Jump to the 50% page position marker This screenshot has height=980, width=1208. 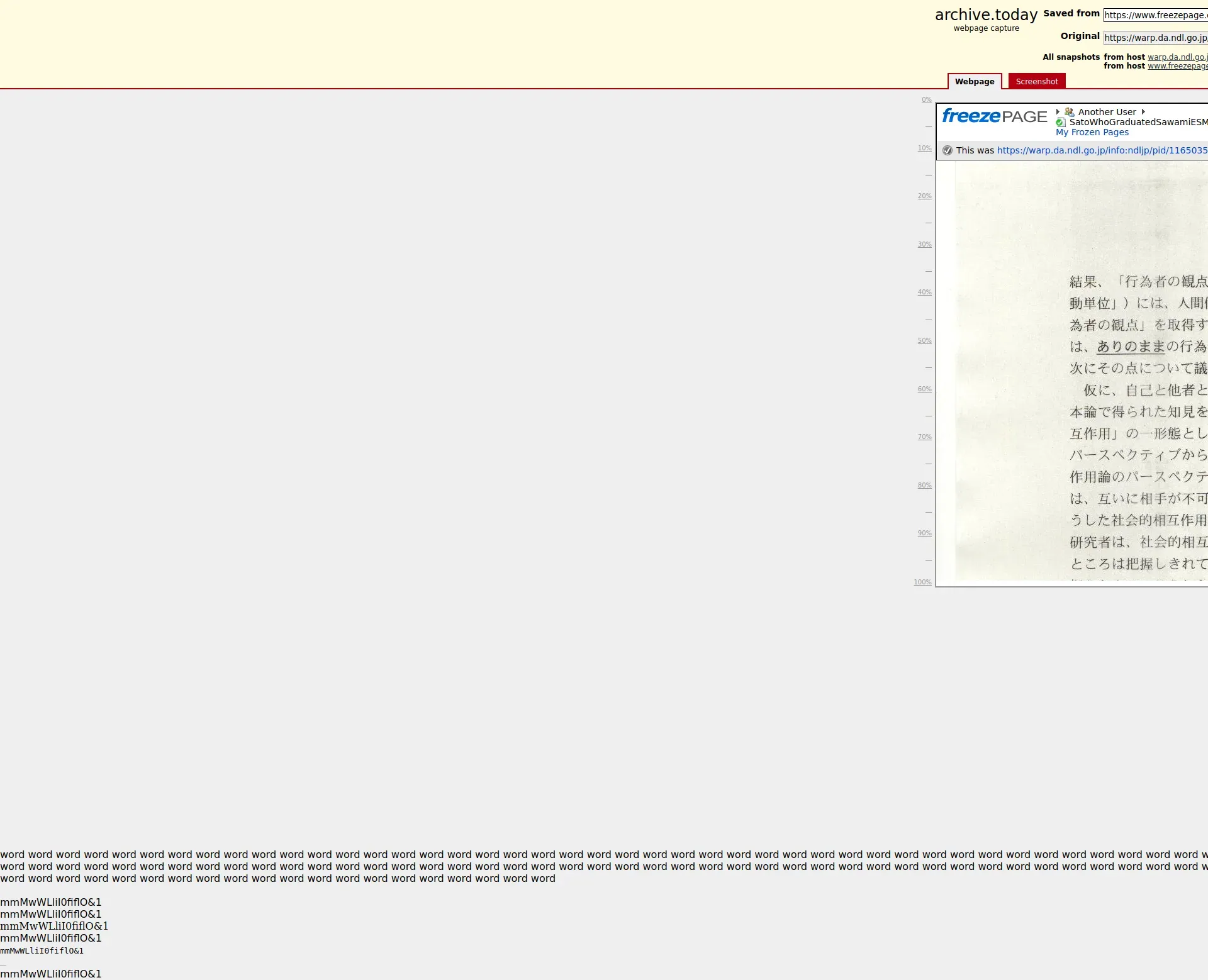click(924, 341)
